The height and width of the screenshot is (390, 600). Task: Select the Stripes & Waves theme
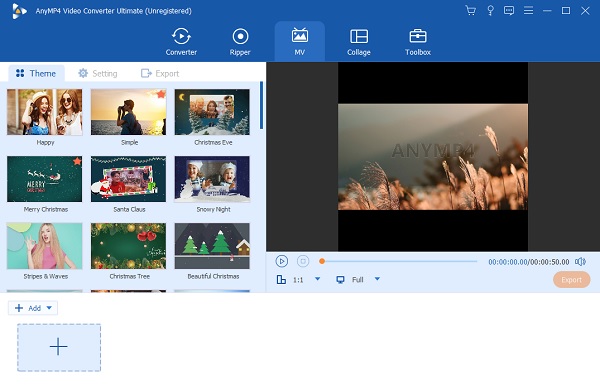45,246
